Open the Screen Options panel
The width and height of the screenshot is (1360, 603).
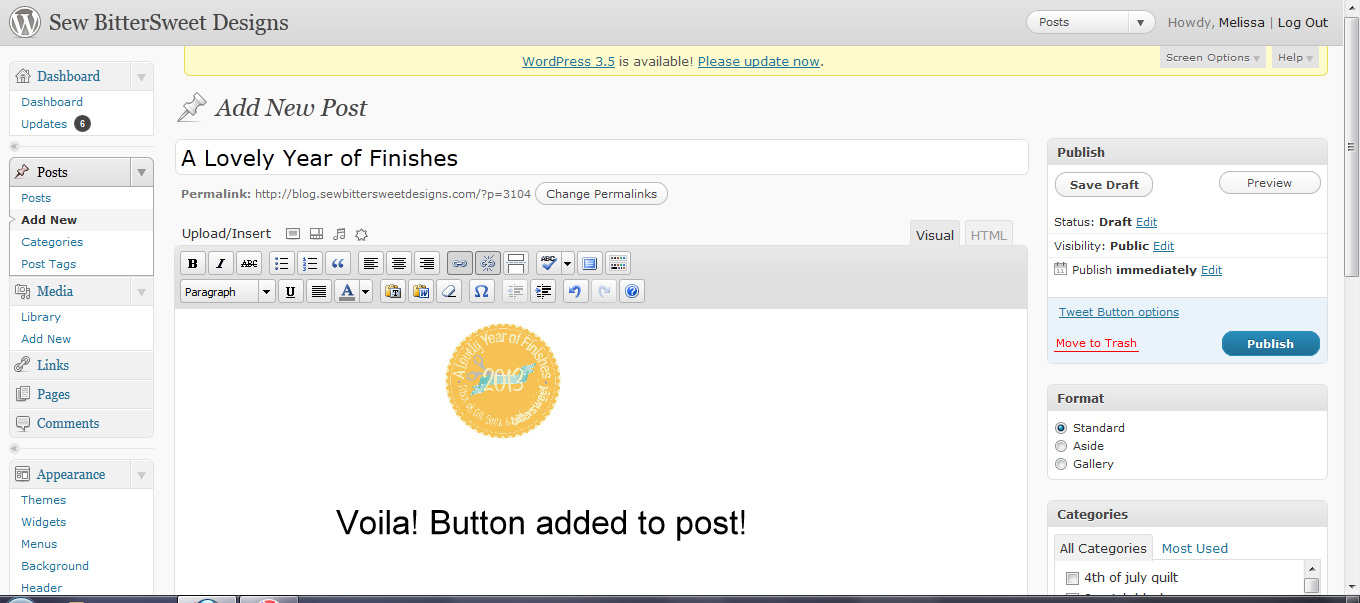[1213, 58]
